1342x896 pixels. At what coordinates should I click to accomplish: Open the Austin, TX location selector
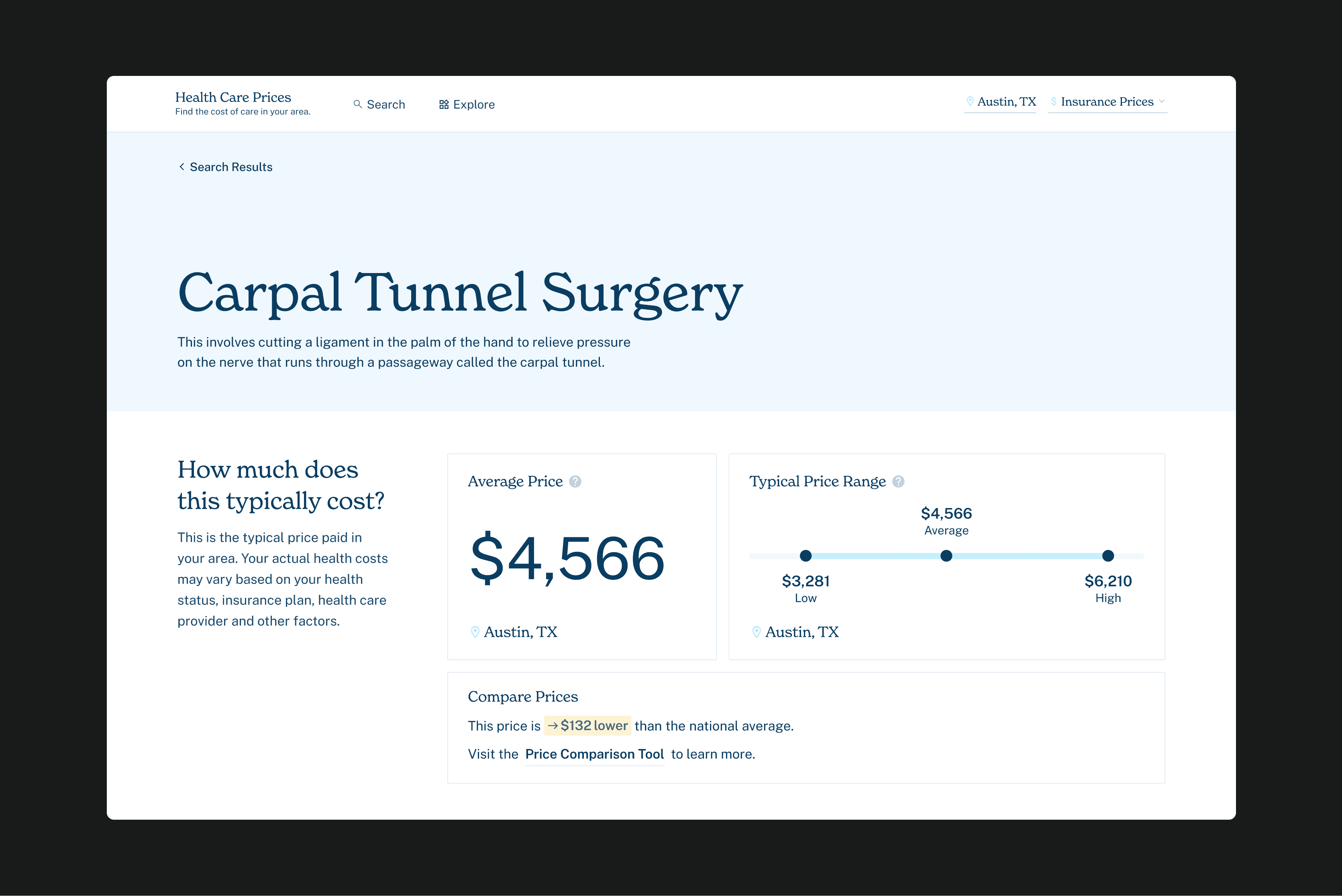point(1006,102)
